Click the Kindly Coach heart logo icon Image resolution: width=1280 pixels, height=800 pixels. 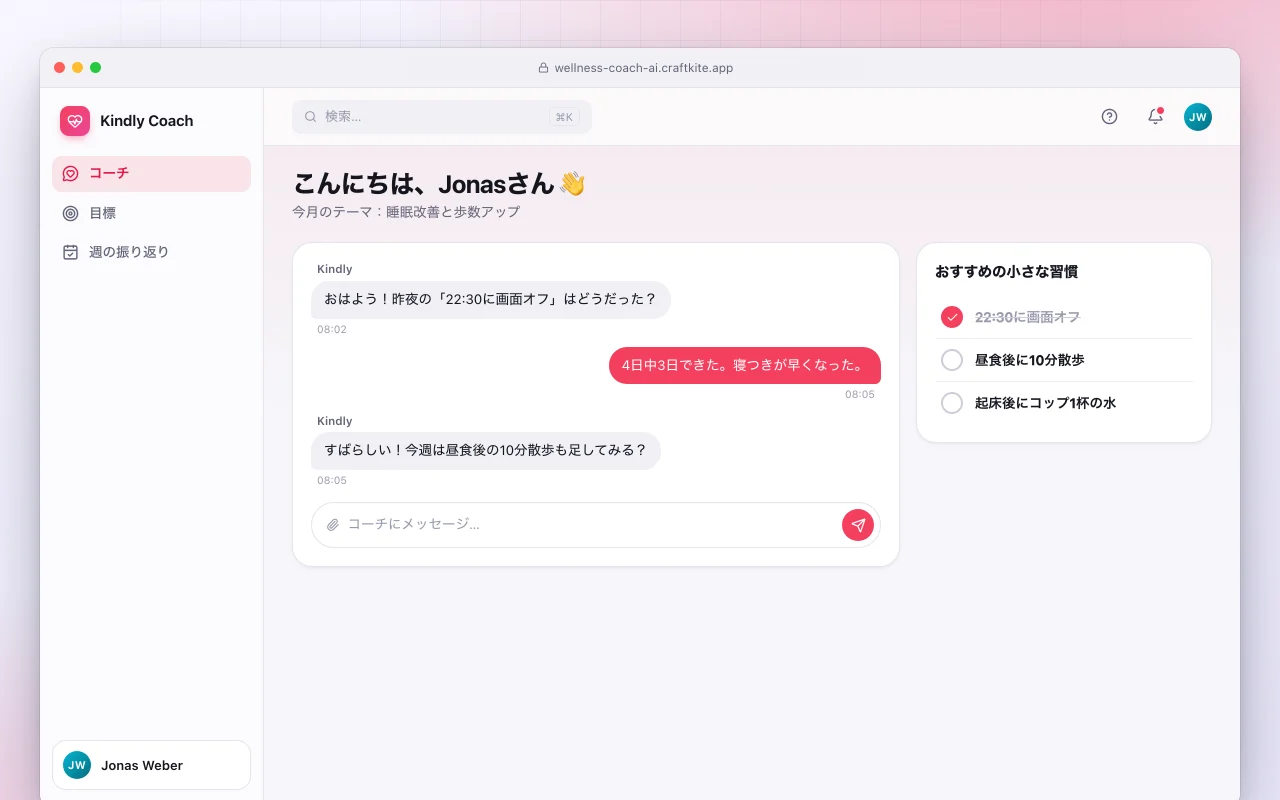[x=75, y=121]
